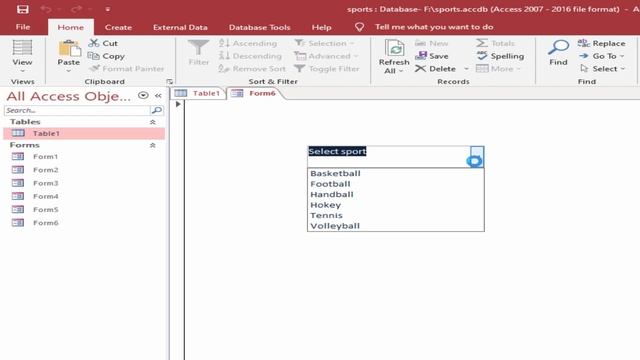
Task: Click the Filter funnel icon
Action: 198,48
